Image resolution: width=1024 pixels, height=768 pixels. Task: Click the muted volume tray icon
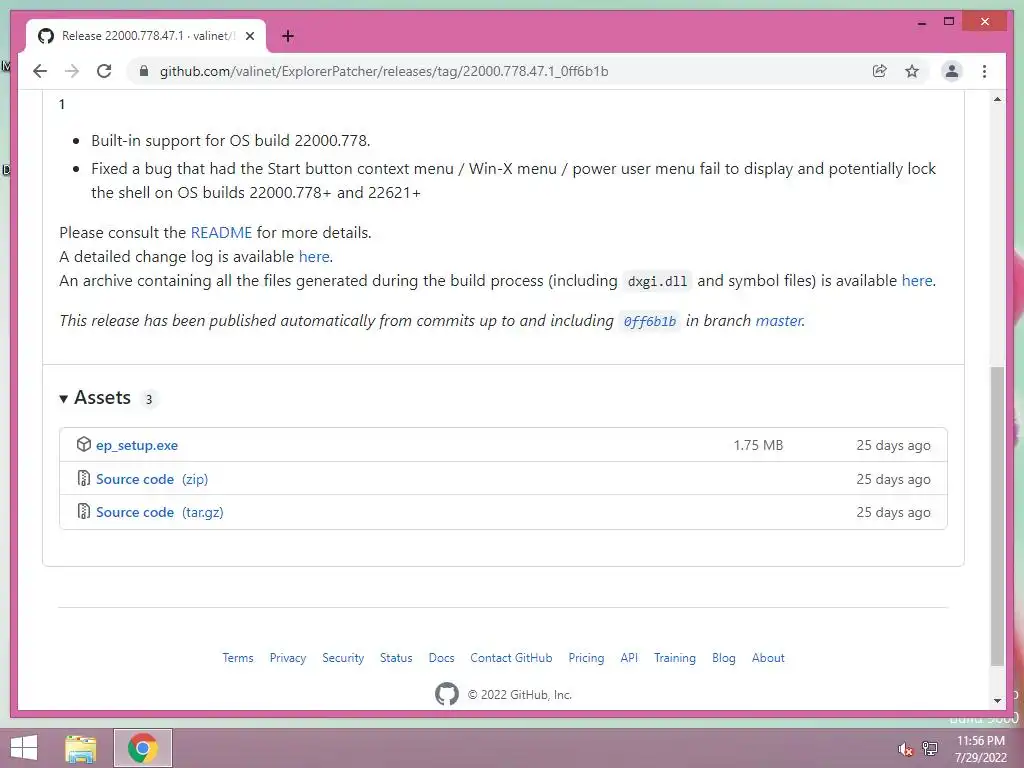click(x=905, y=749)
